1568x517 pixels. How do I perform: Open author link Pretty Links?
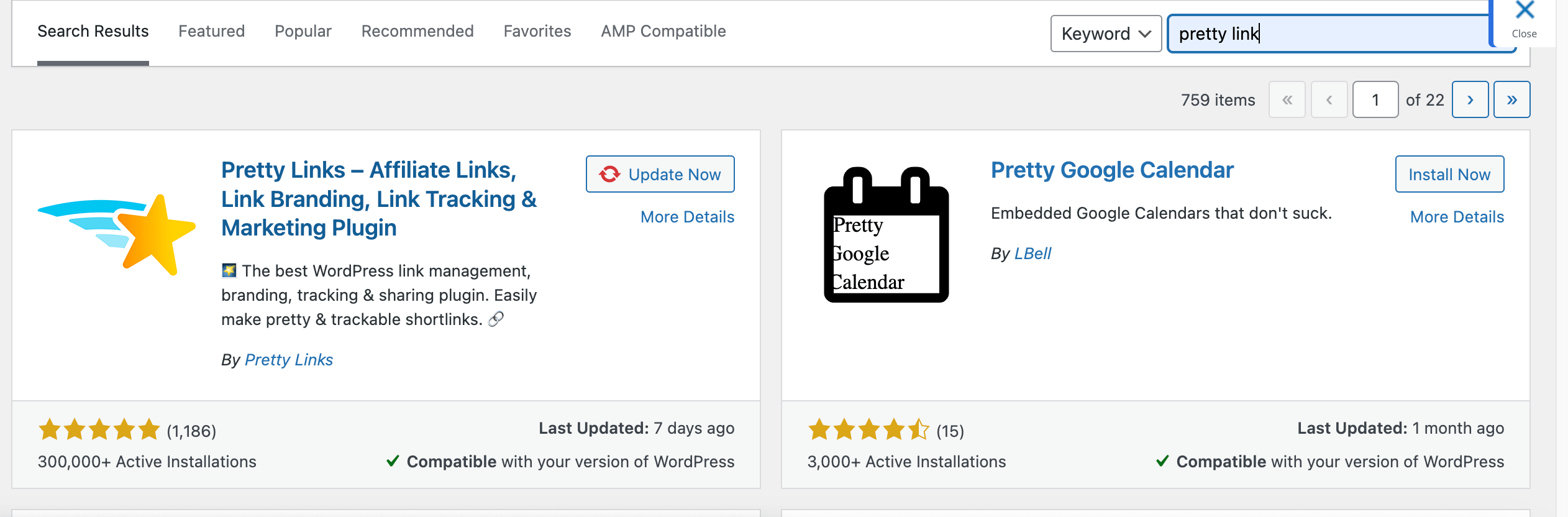coord(289,360)
